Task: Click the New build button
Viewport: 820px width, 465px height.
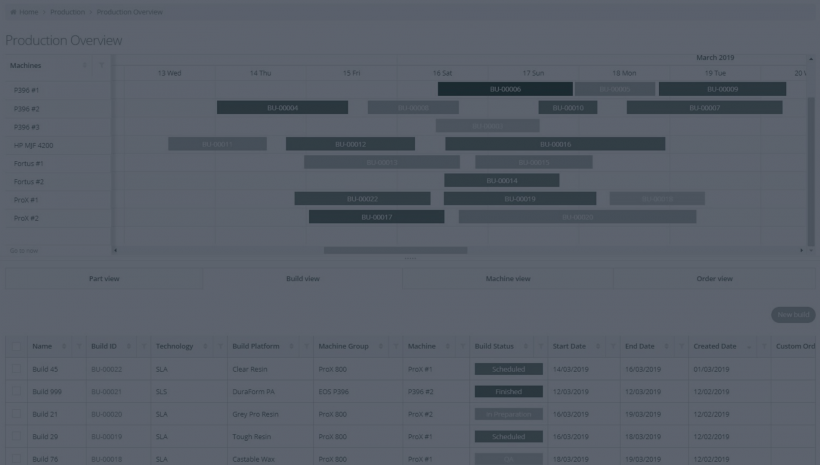Action: point(793,315)
